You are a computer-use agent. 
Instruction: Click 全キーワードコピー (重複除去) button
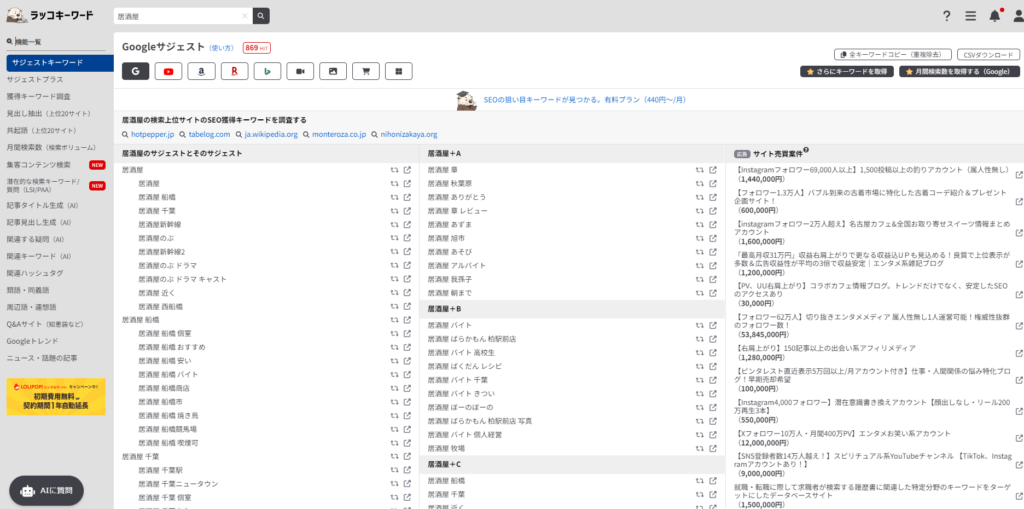pos(892,54)
